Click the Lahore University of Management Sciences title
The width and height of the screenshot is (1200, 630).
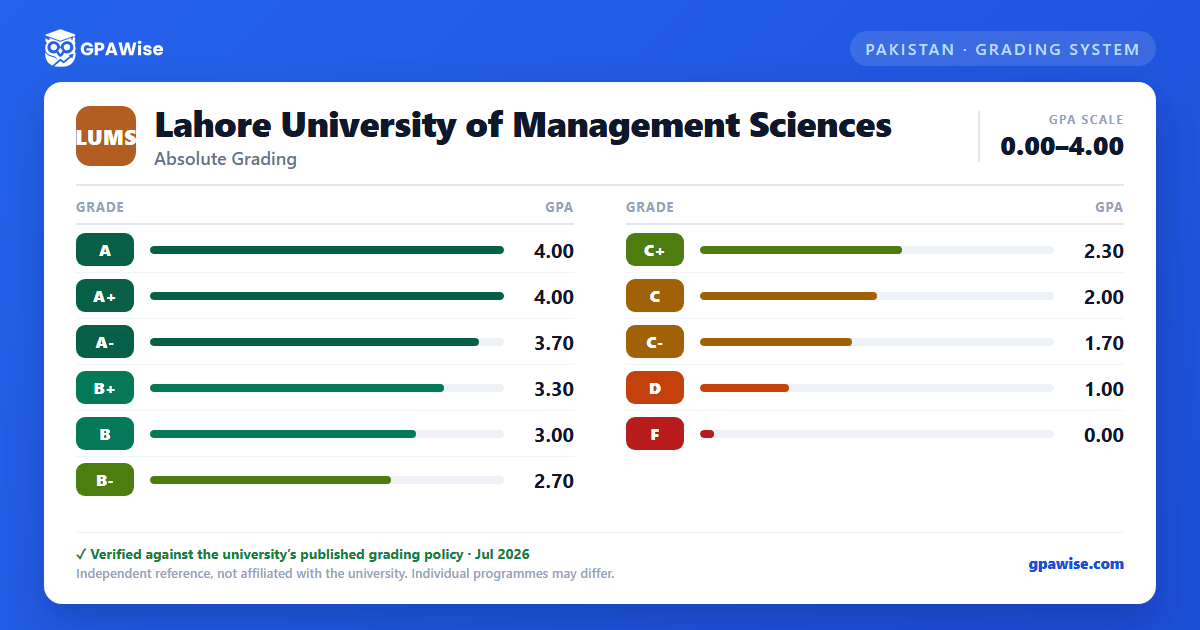(523, 125)
